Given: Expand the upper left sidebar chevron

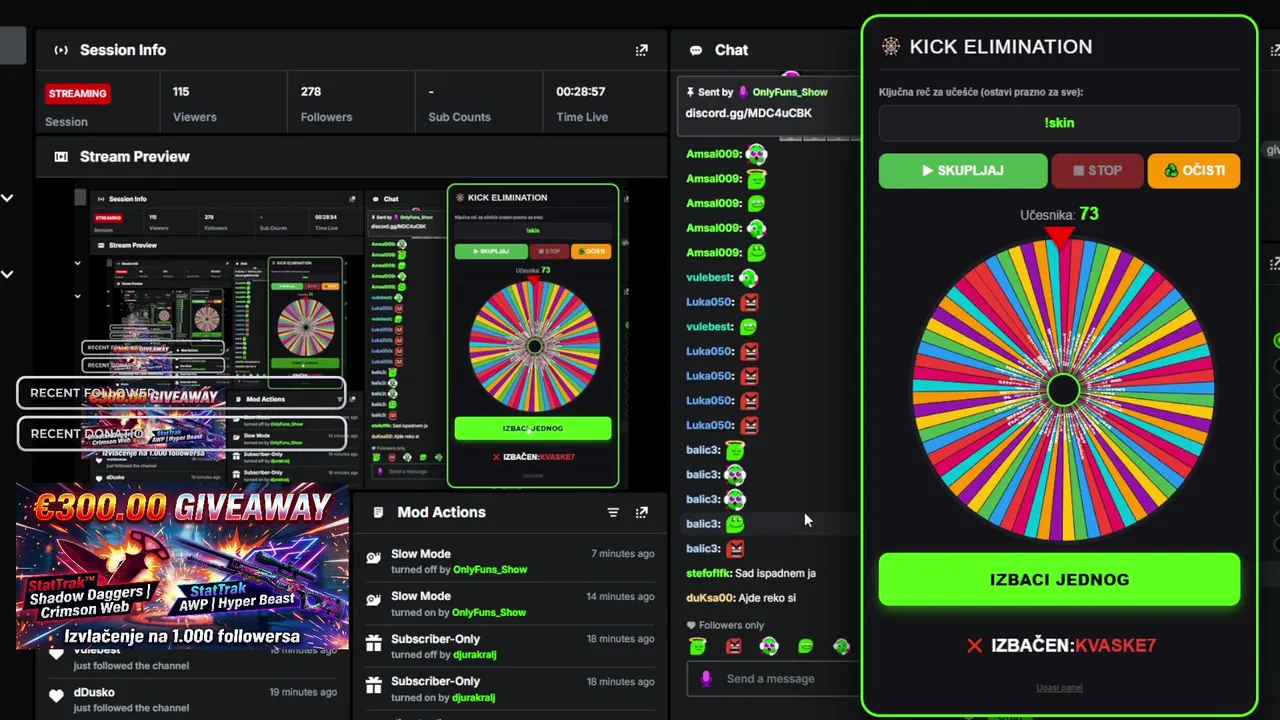Looking at the screenshot, I should (x=7, y=198).
